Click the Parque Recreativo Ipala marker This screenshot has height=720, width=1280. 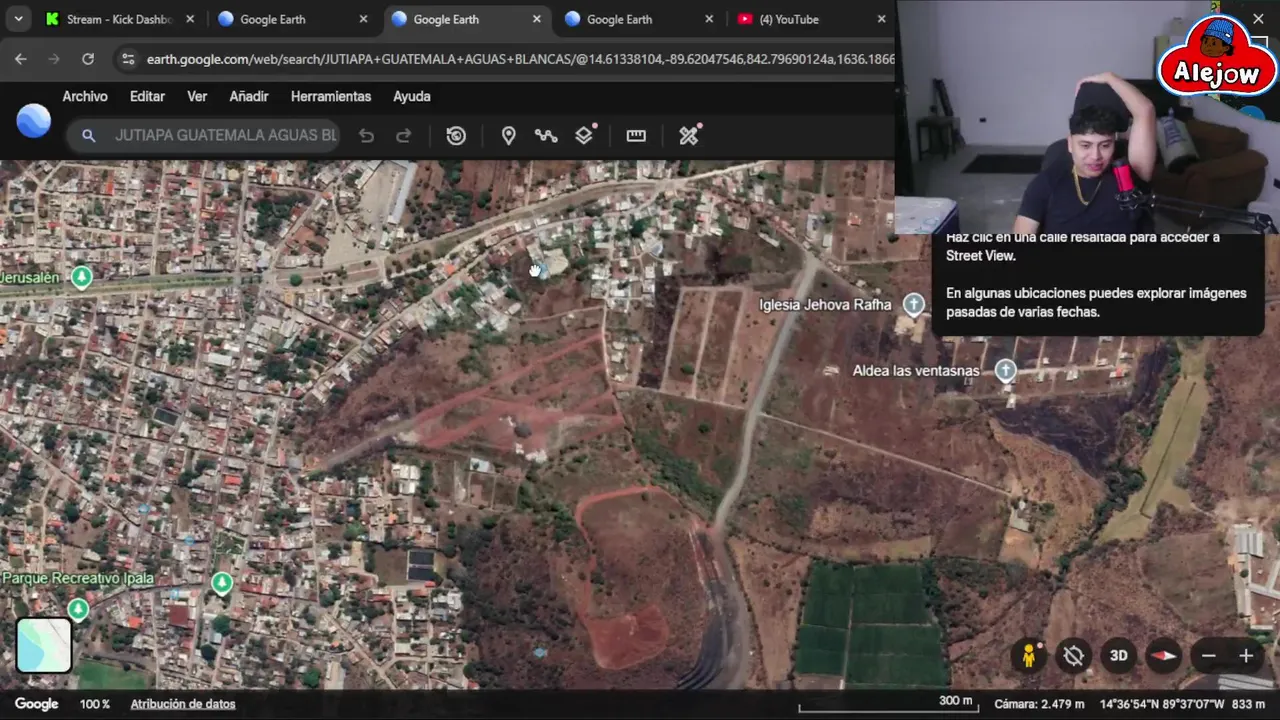tap(222, 582)
